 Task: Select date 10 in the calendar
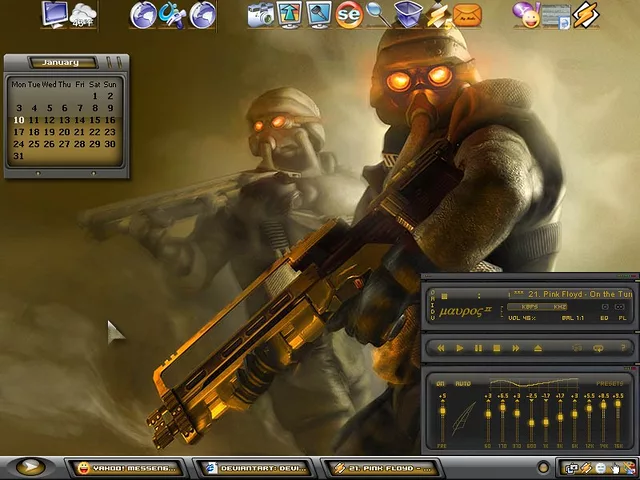point(19,120)
